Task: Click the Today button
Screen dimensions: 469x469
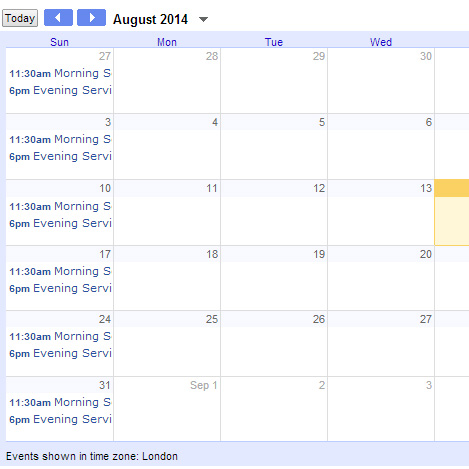Action: tap(20, 18)
